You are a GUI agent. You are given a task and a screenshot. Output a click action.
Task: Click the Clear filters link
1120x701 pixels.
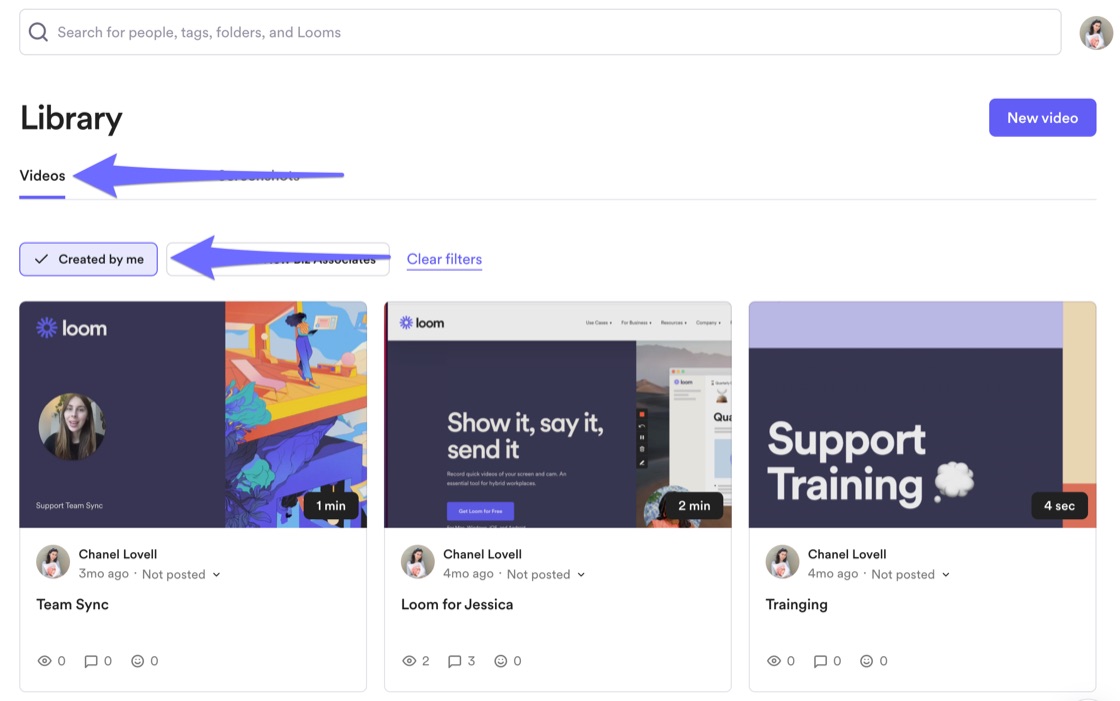[444, 259]
